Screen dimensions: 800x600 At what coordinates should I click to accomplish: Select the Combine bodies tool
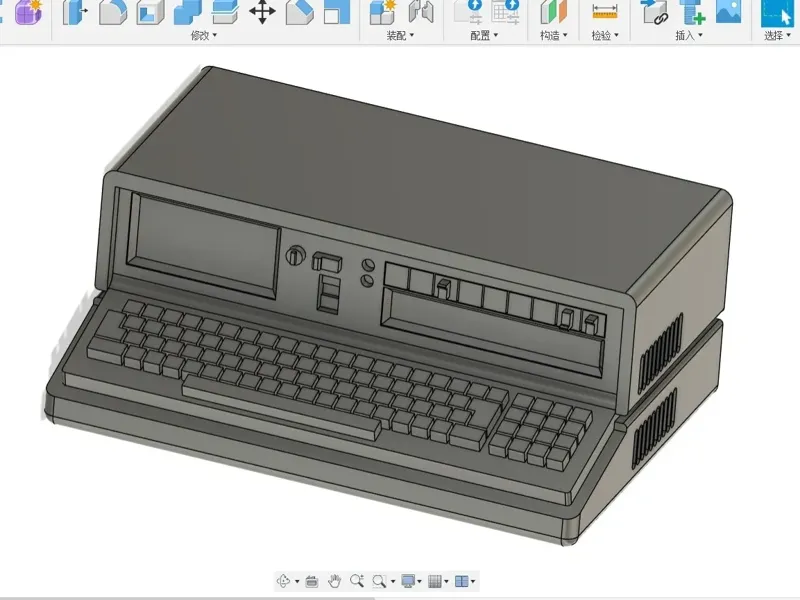click(187, 12)
